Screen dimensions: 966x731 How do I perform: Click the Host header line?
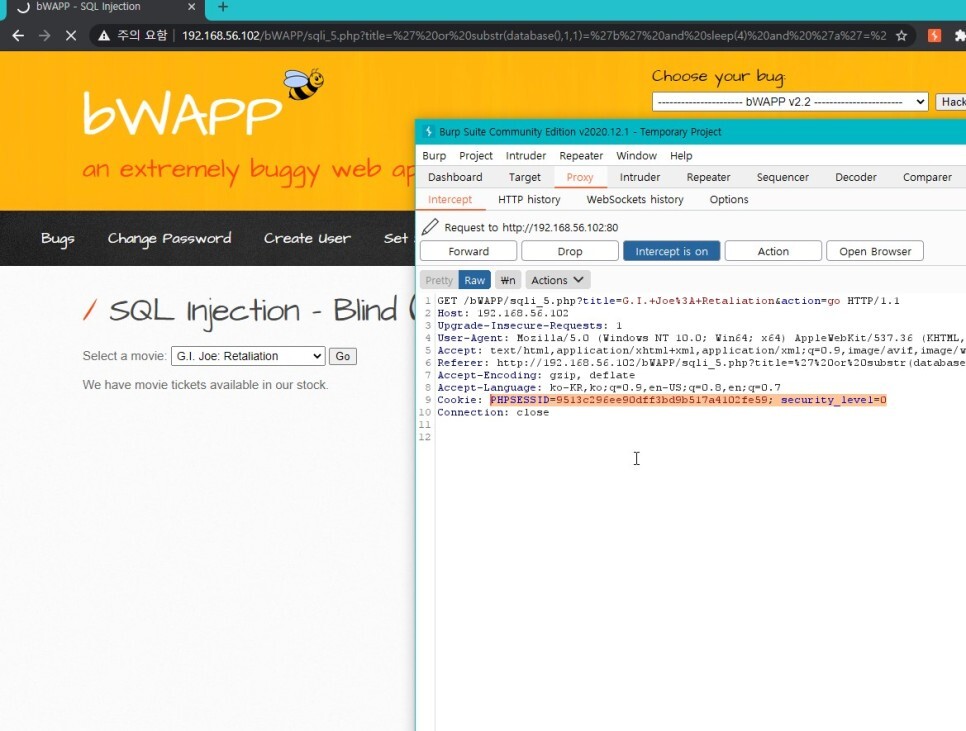[x=503, y=313]
